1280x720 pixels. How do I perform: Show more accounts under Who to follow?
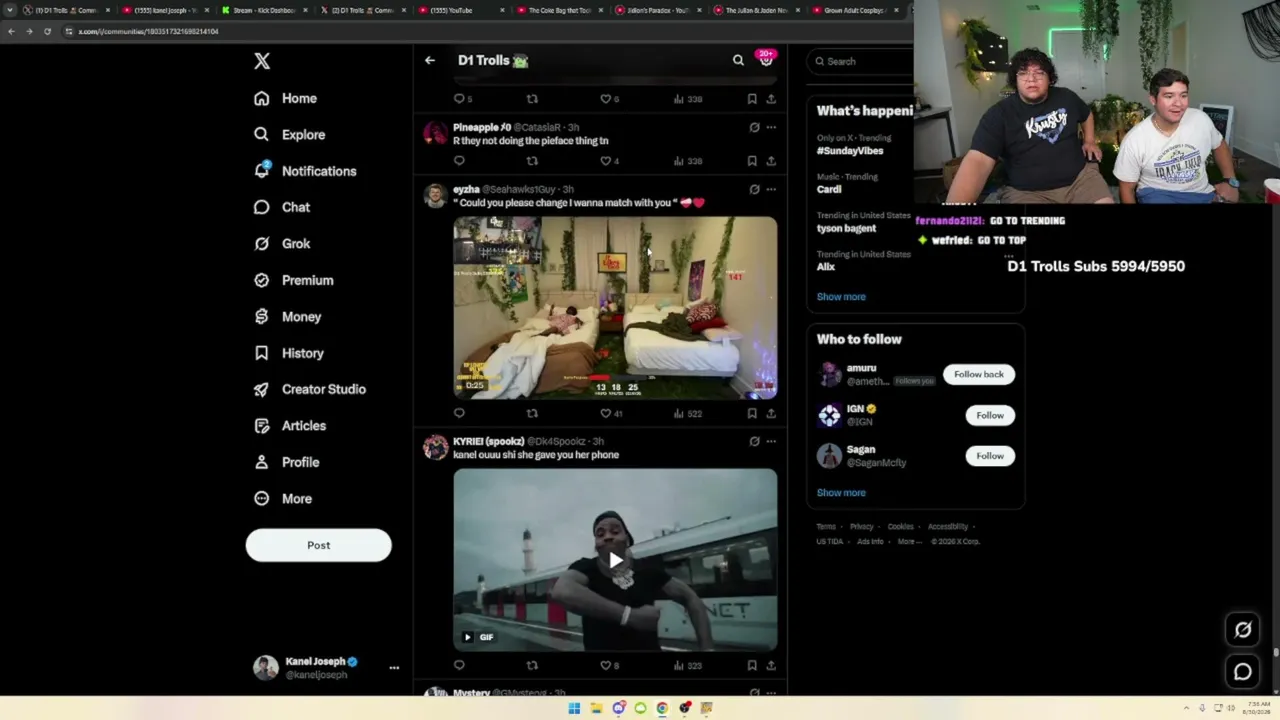[x=841, y=493]
